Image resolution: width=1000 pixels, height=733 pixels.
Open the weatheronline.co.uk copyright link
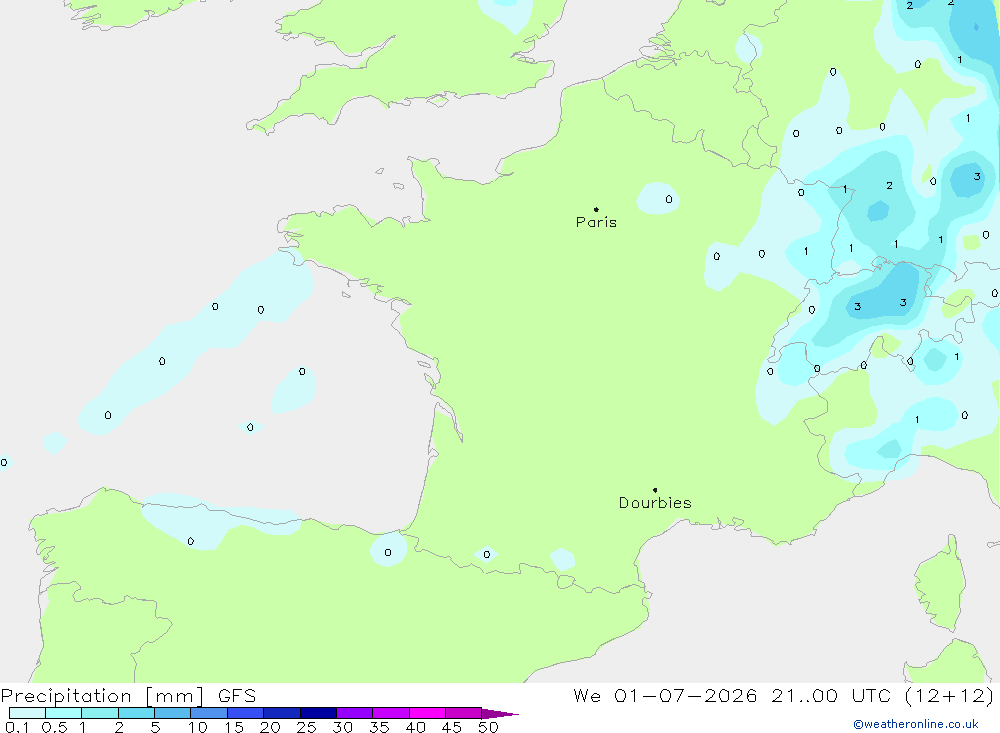point(916,724)
